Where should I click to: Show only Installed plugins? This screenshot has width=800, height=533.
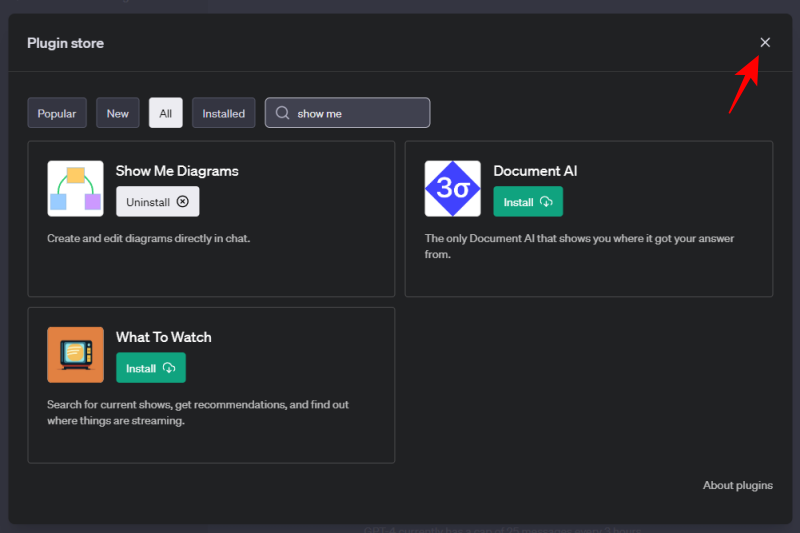pyautogui.click(x=223, y=113)
